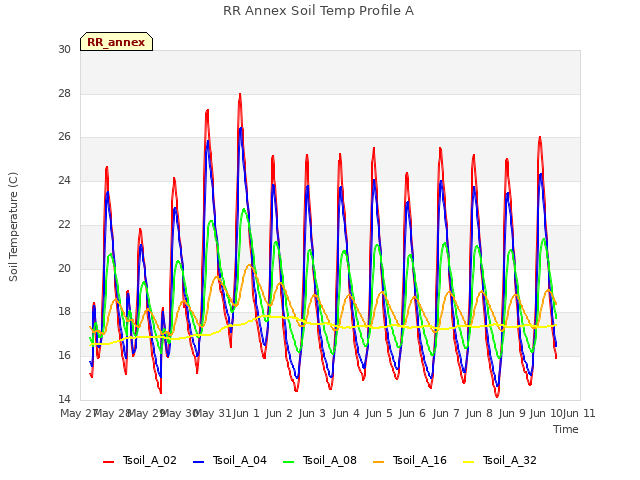Click the Jun 7 x-axis tick label
Image resolution: width=640 pixels, height=480 pixels.
coord(446,413)
